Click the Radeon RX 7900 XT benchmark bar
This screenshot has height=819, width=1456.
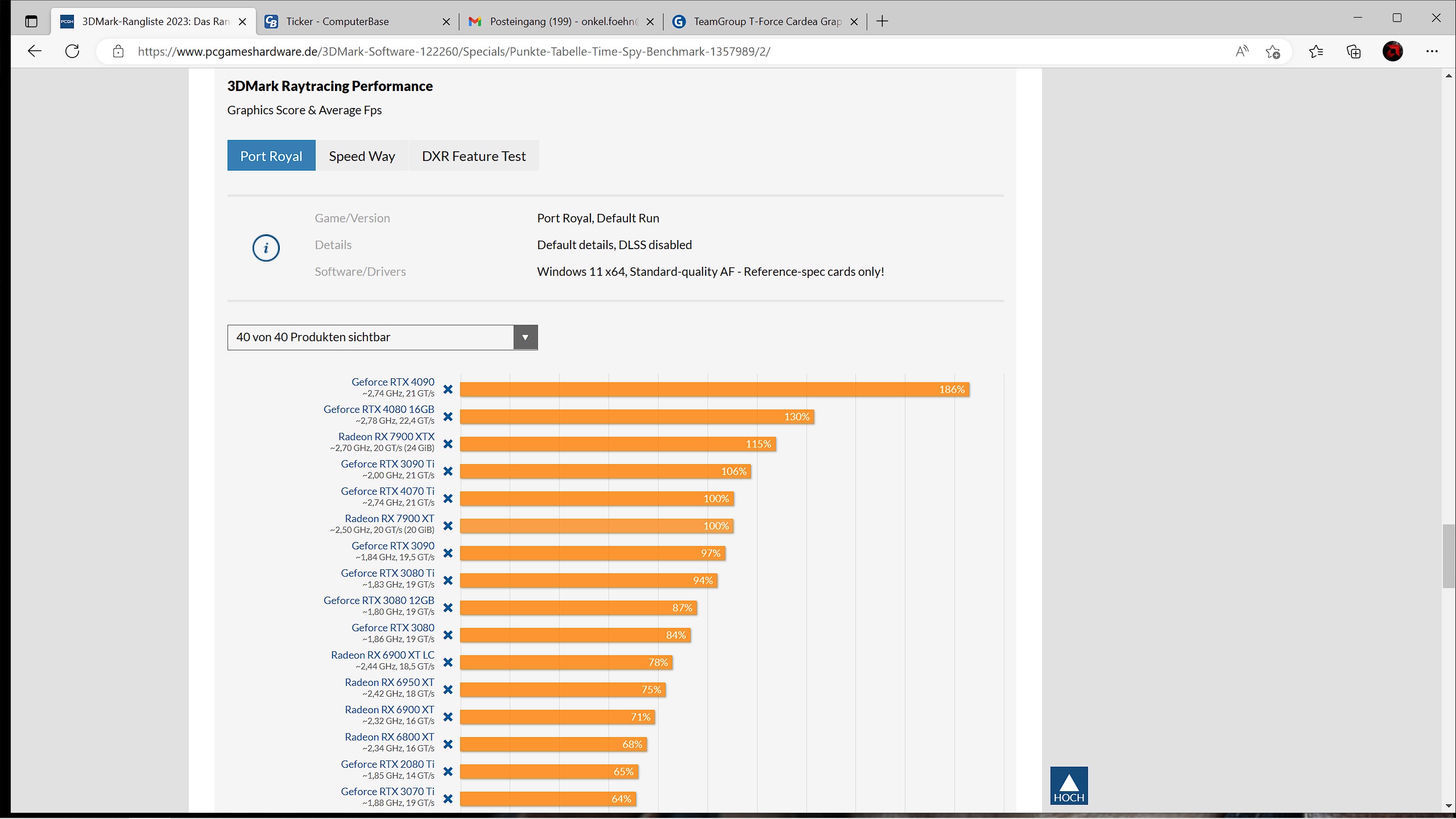(x=596, y=526)
